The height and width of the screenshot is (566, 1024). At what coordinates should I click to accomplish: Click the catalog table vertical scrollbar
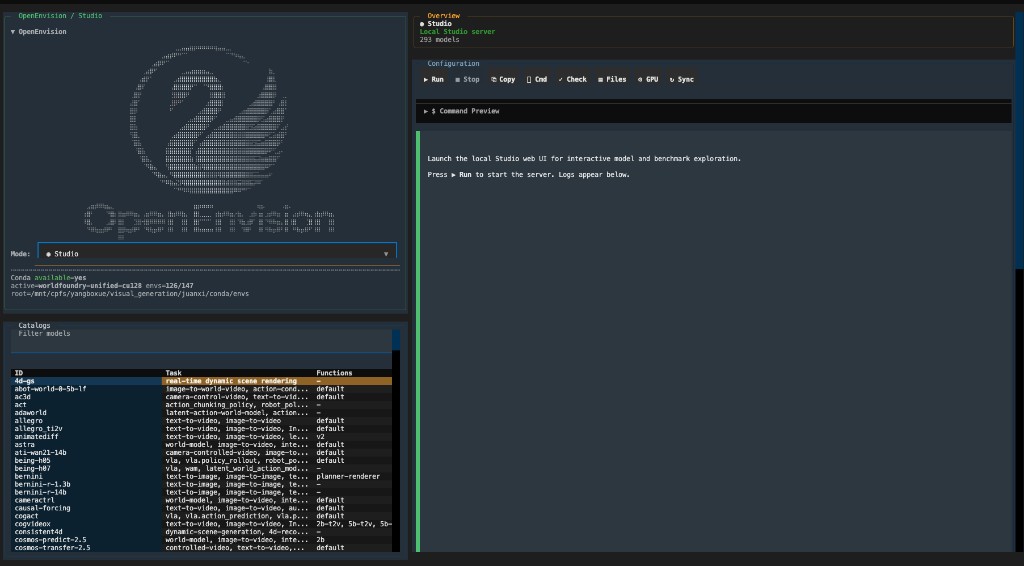click(396, 441)
